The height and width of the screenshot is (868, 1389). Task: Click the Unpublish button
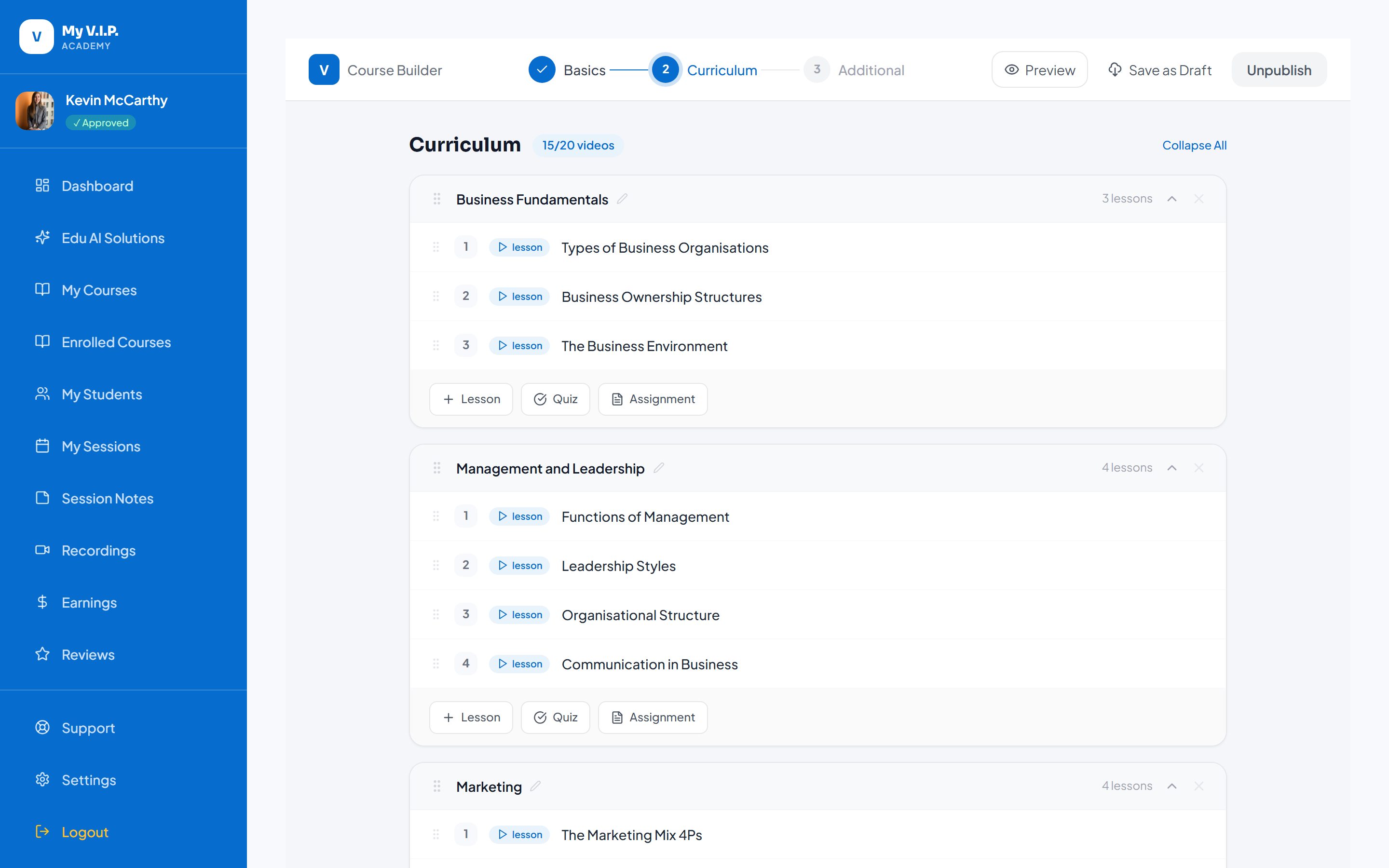(1279, 69)
